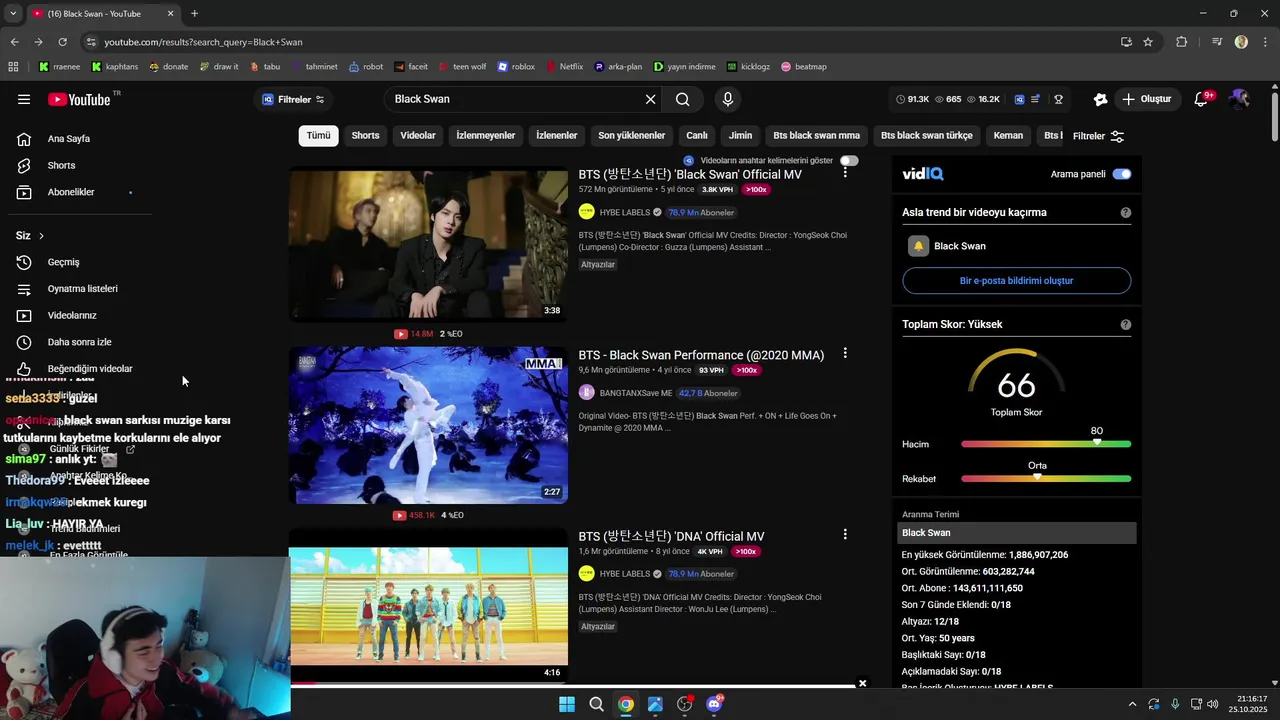Select the Canlı chip

[x=696, y=136]
